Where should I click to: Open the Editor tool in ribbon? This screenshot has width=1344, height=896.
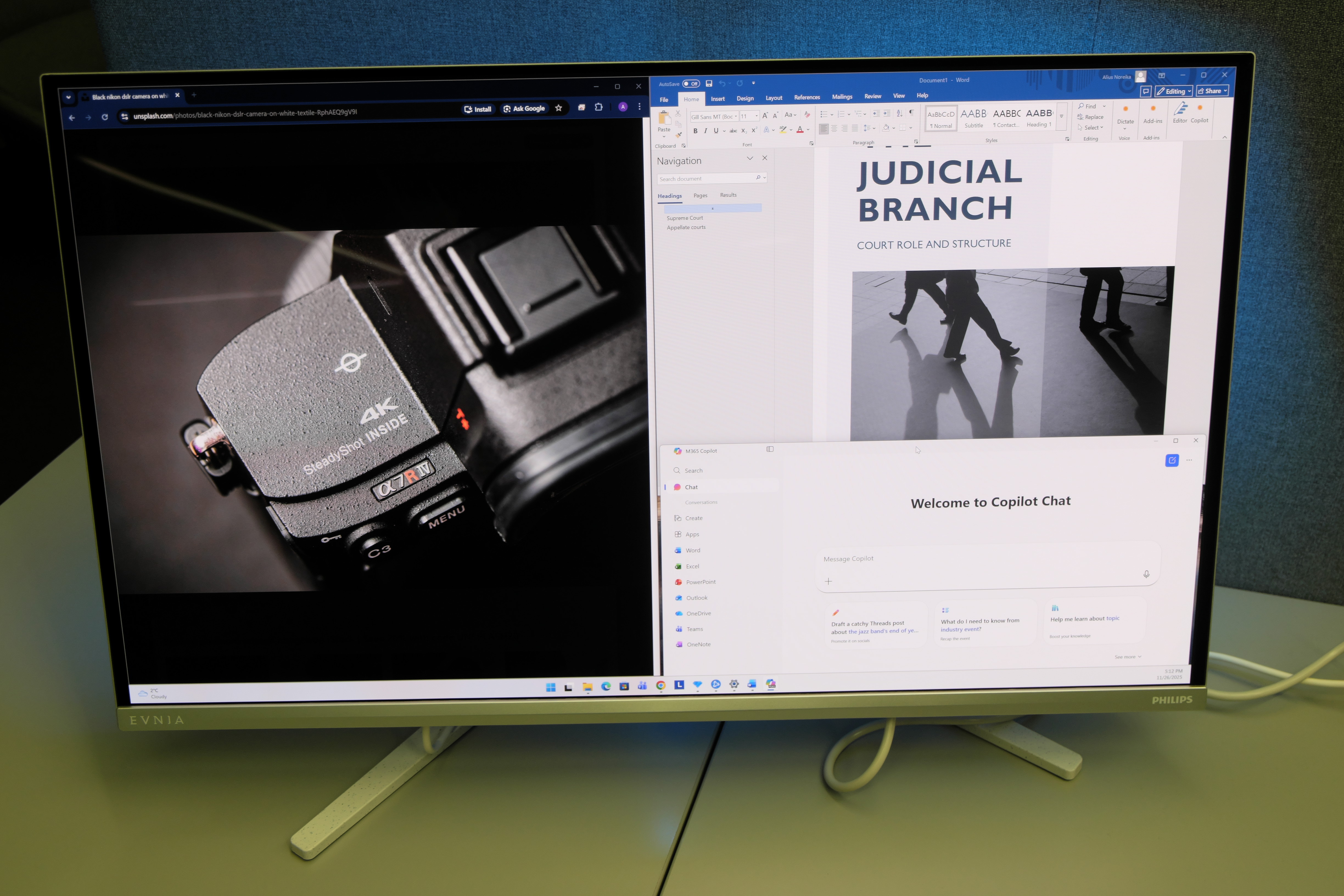point(1180,112)
